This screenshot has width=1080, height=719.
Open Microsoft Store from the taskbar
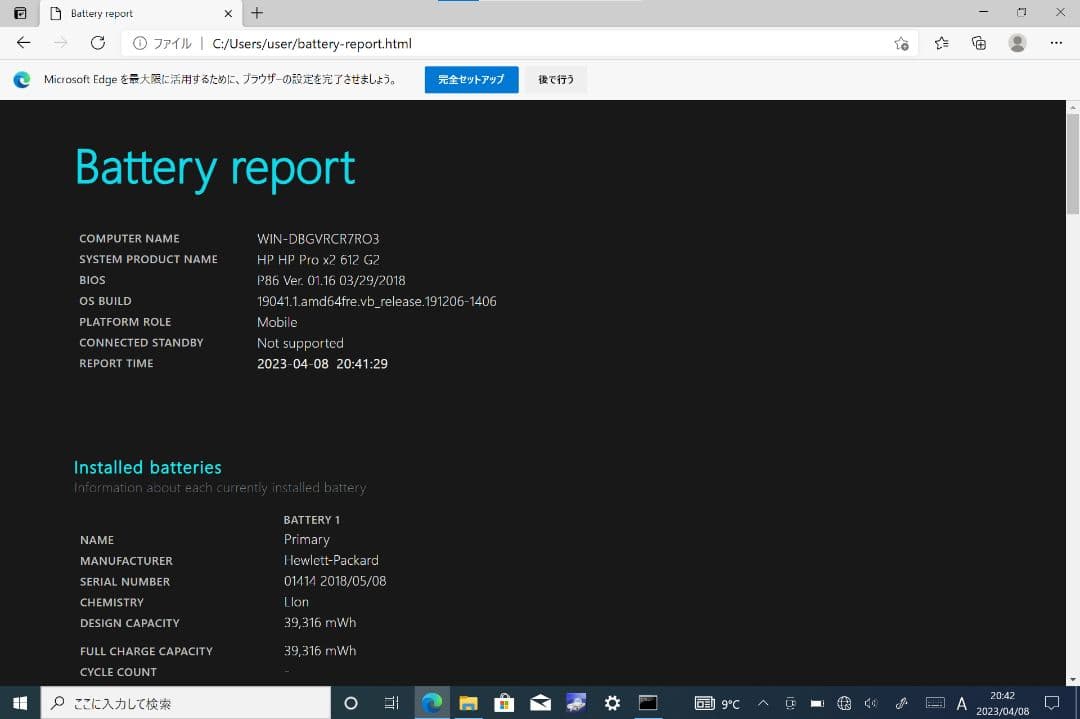point(504,703)
